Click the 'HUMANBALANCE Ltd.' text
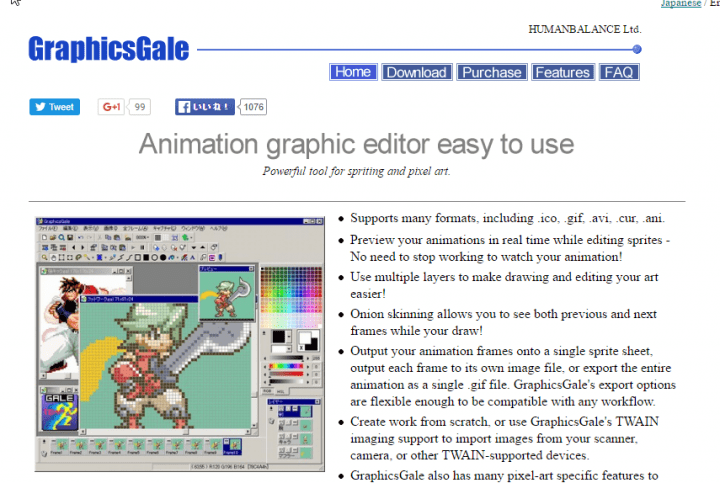The height and width of the screenshot is (483, 720). tap(585, 29)
